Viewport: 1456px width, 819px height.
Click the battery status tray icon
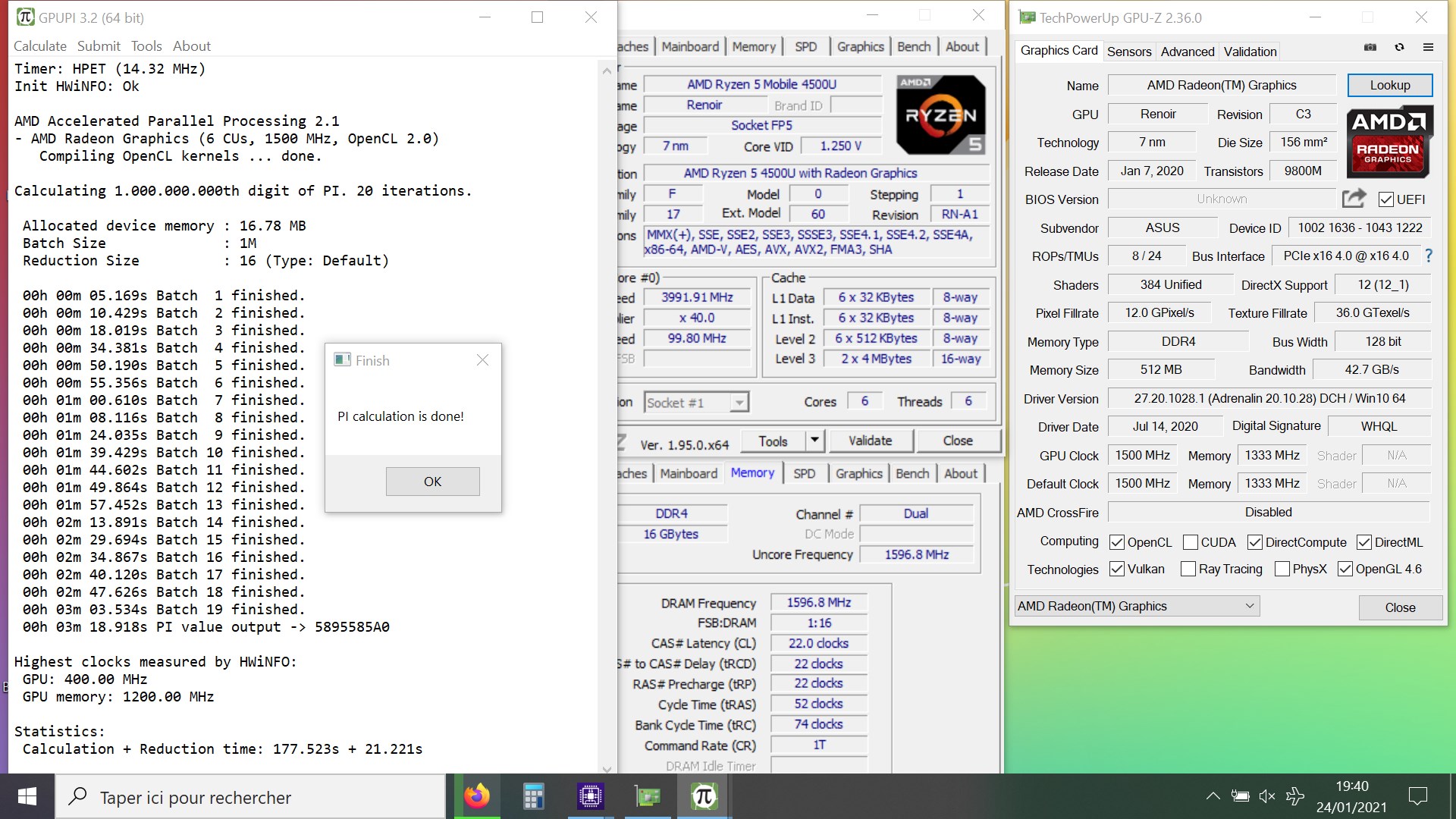[1240, 796]
